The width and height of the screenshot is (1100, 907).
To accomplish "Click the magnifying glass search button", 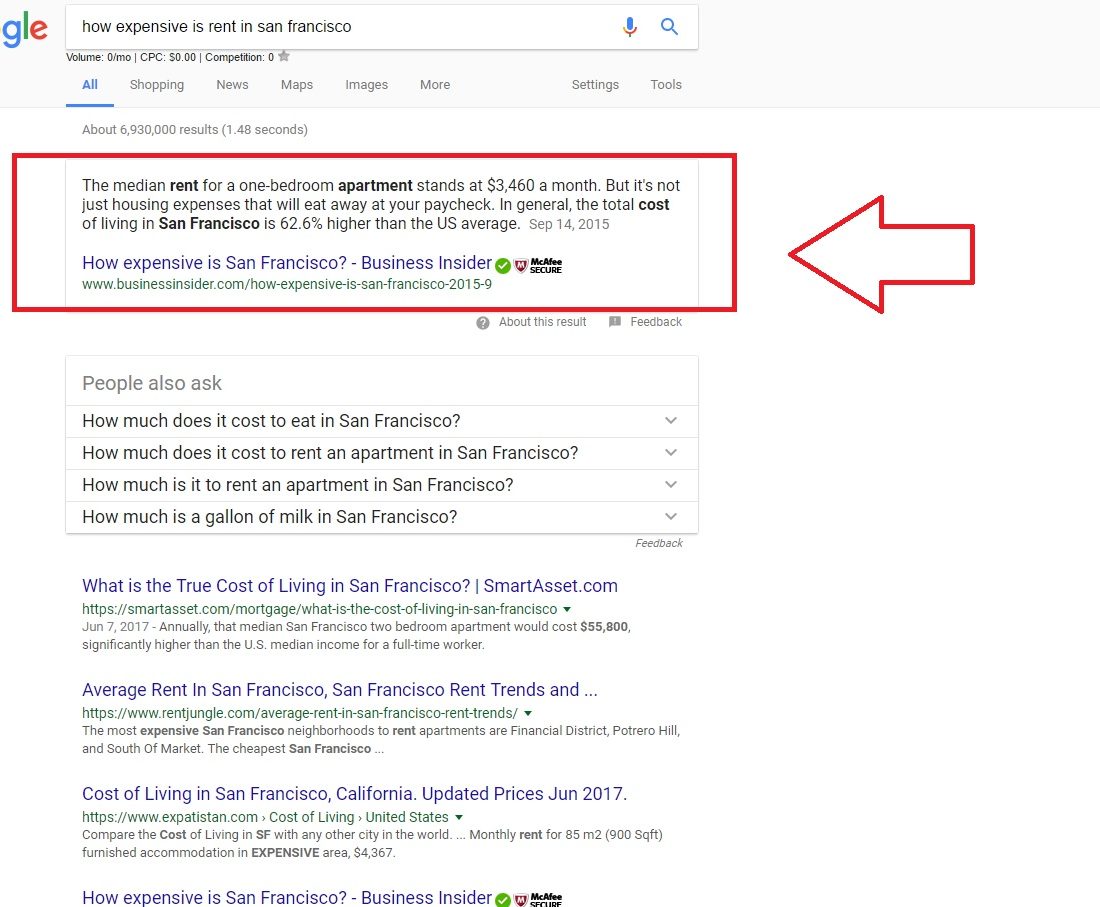I will click(x=669, y=27).
